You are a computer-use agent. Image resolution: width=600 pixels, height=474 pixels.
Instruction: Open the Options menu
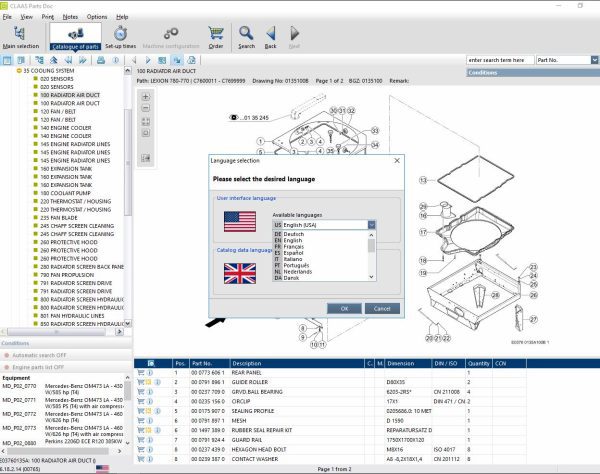96,17
